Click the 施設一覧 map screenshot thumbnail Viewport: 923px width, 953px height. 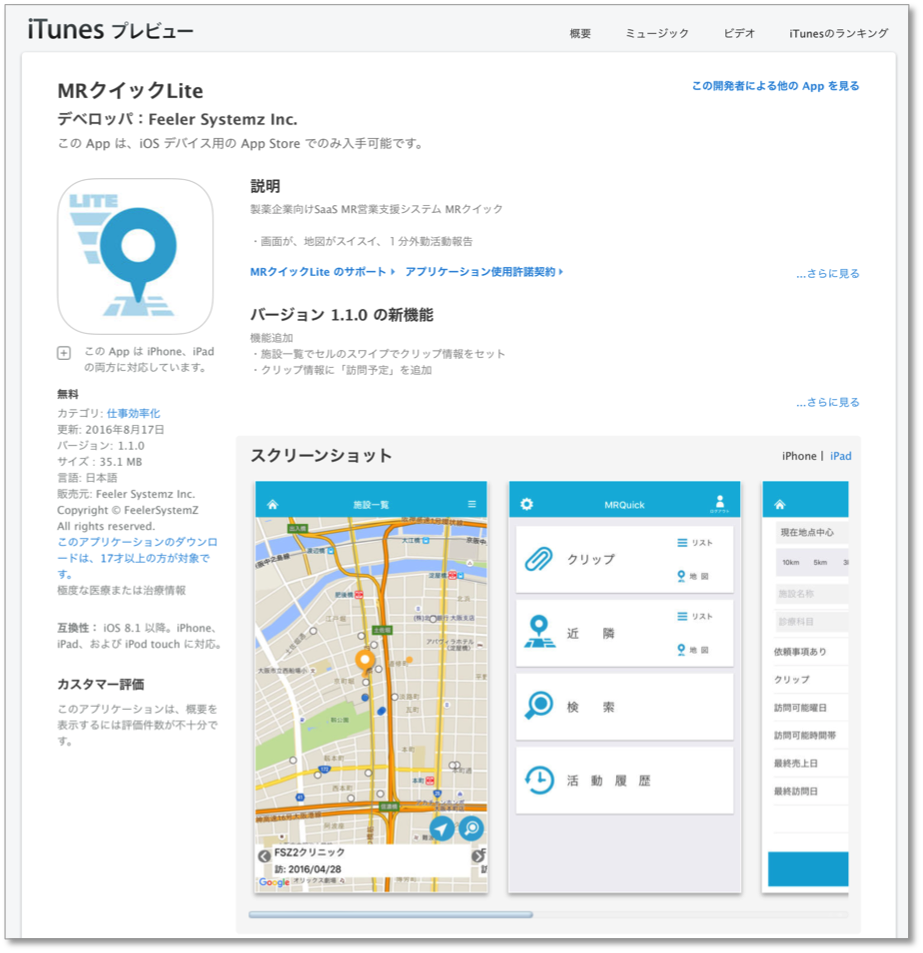coord(371,687)
